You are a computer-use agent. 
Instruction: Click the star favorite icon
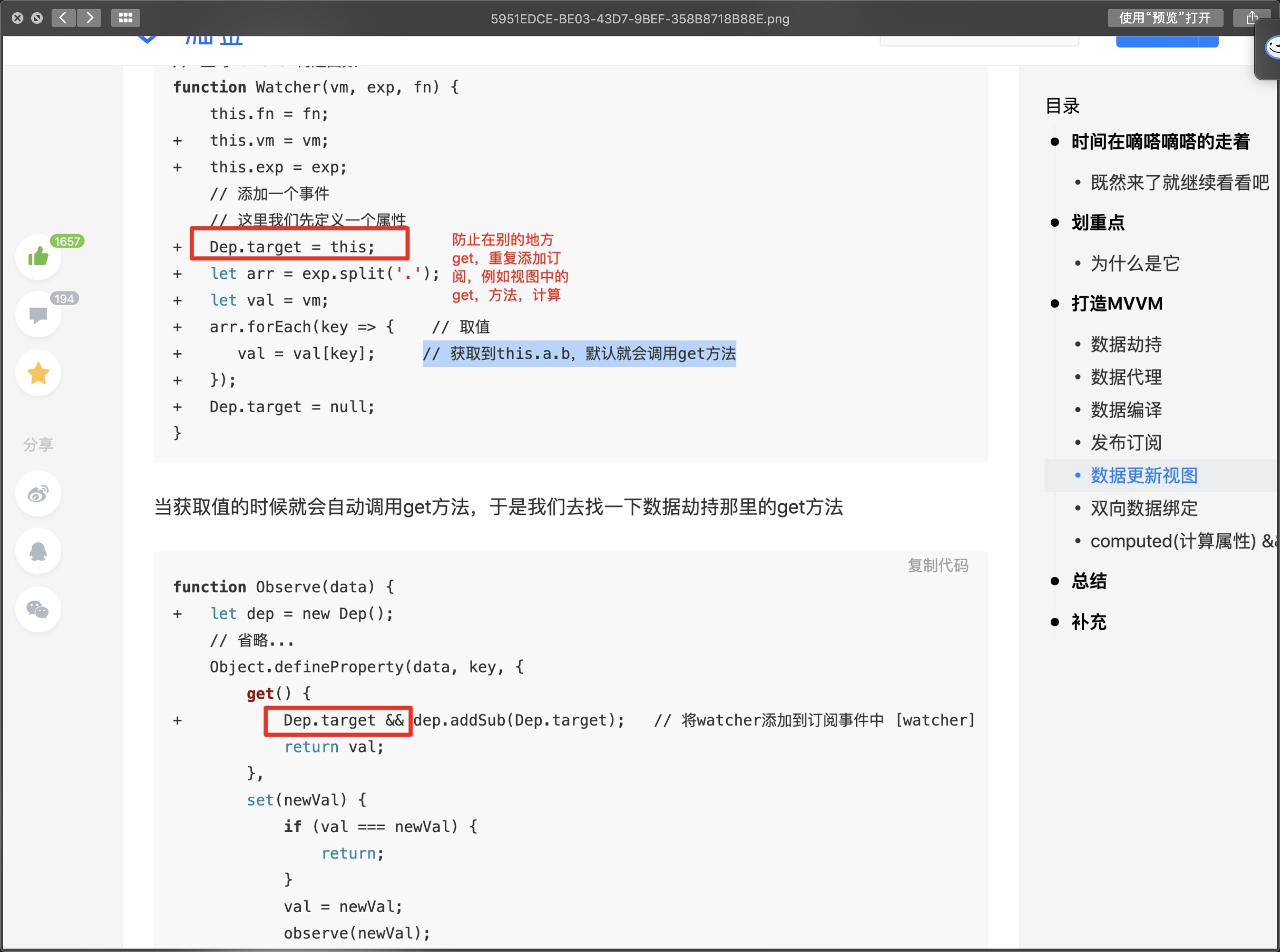click(38, 373)
